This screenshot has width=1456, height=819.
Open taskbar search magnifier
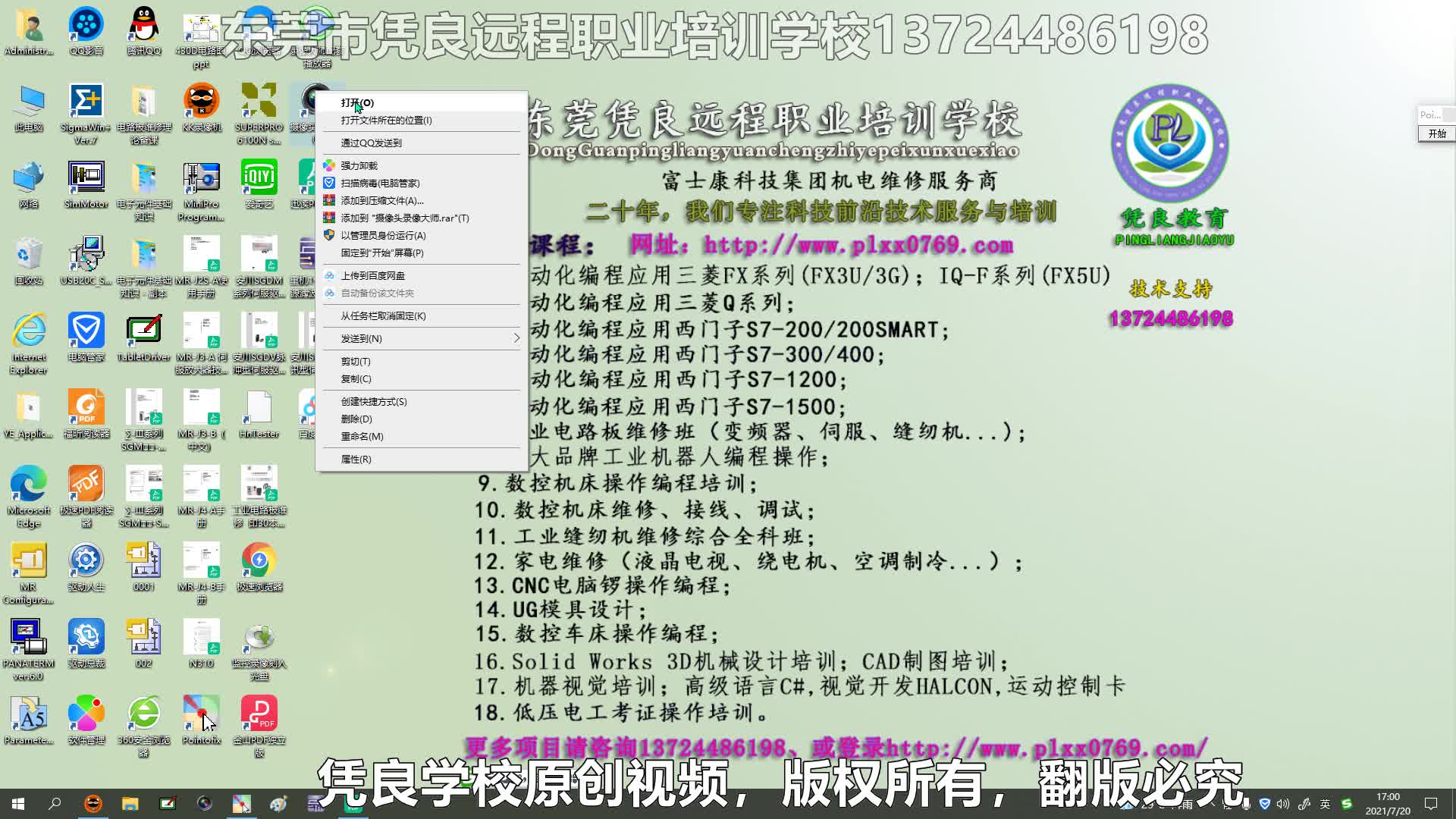[55, 803]
